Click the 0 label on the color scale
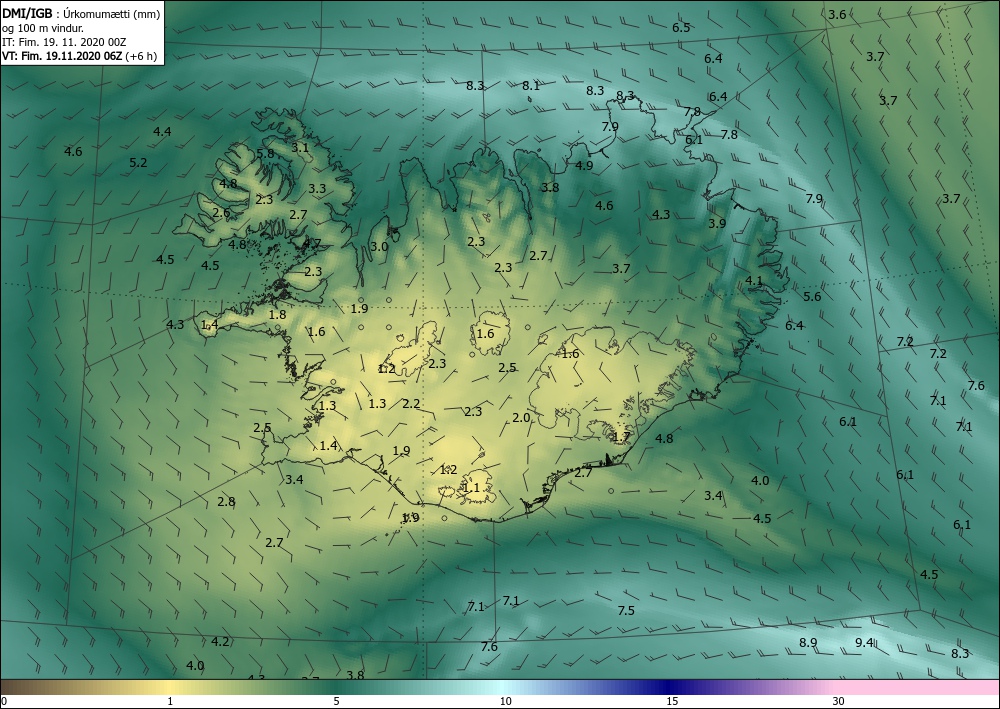The height and width of the screenshot is (709, 1000). coord(4,702)
